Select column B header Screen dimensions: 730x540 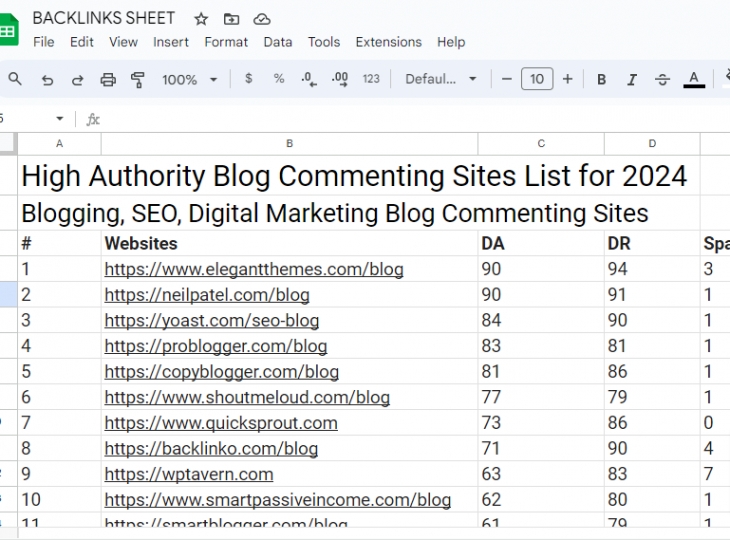point(290,143)
